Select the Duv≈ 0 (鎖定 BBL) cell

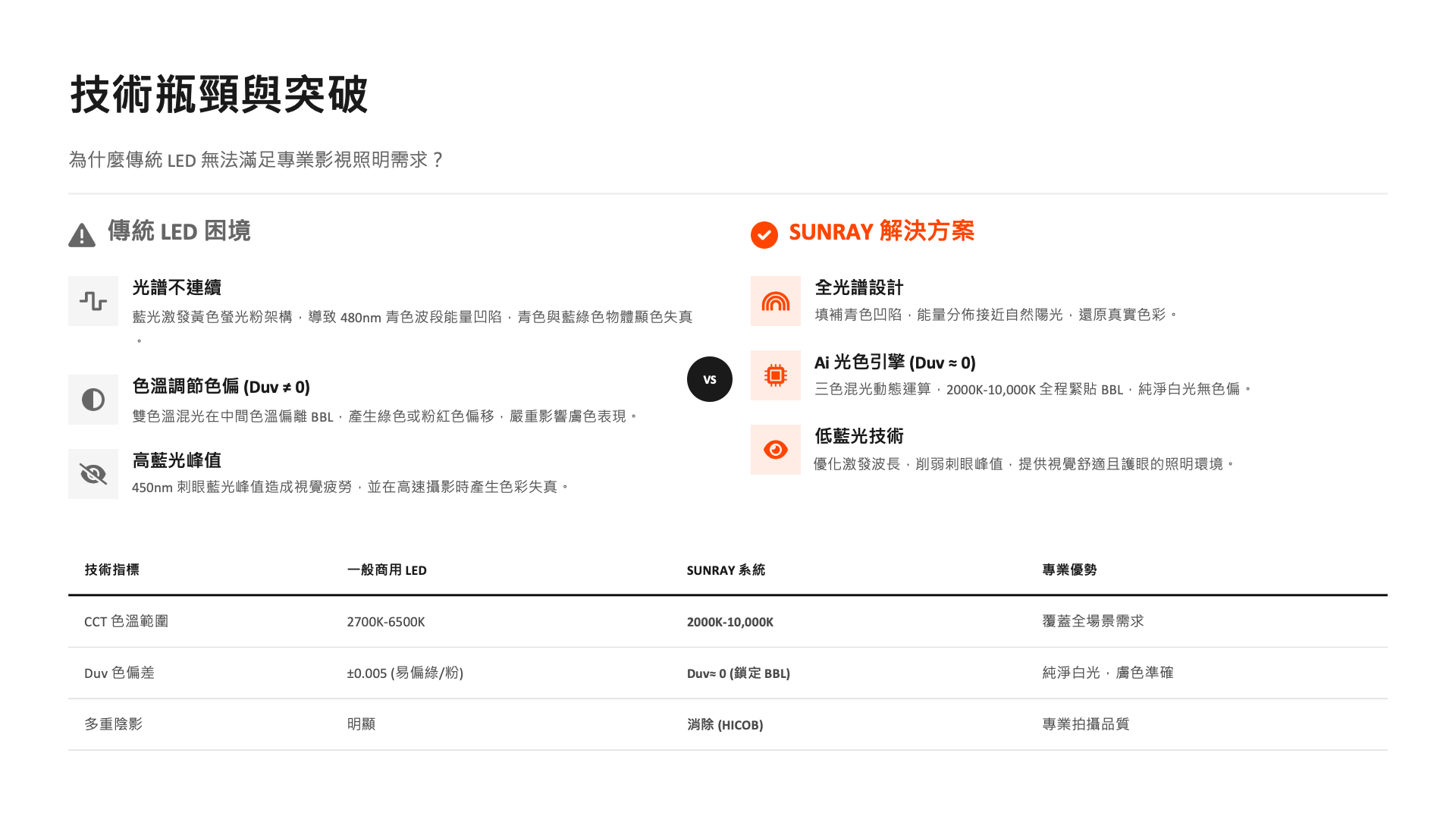point(738,673)
